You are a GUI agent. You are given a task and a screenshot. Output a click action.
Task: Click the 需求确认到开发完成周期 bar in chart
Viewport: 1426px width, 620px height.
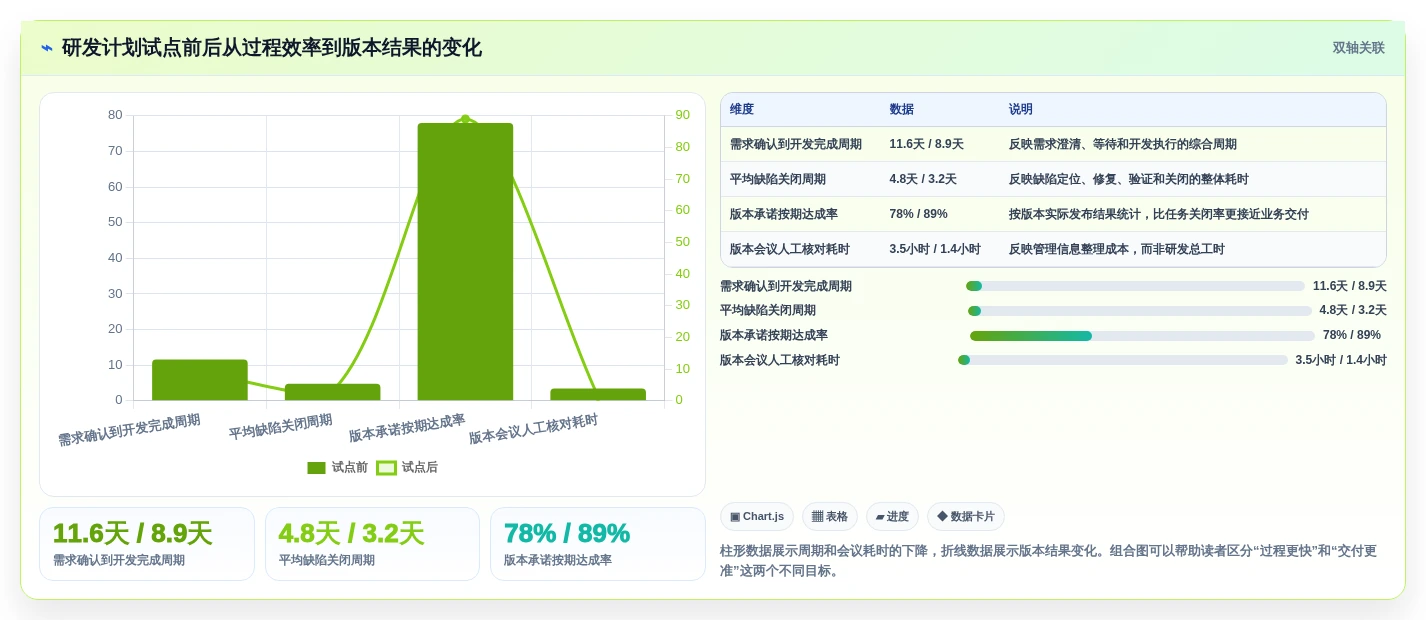pyautogui.click(x=200, y=380)
